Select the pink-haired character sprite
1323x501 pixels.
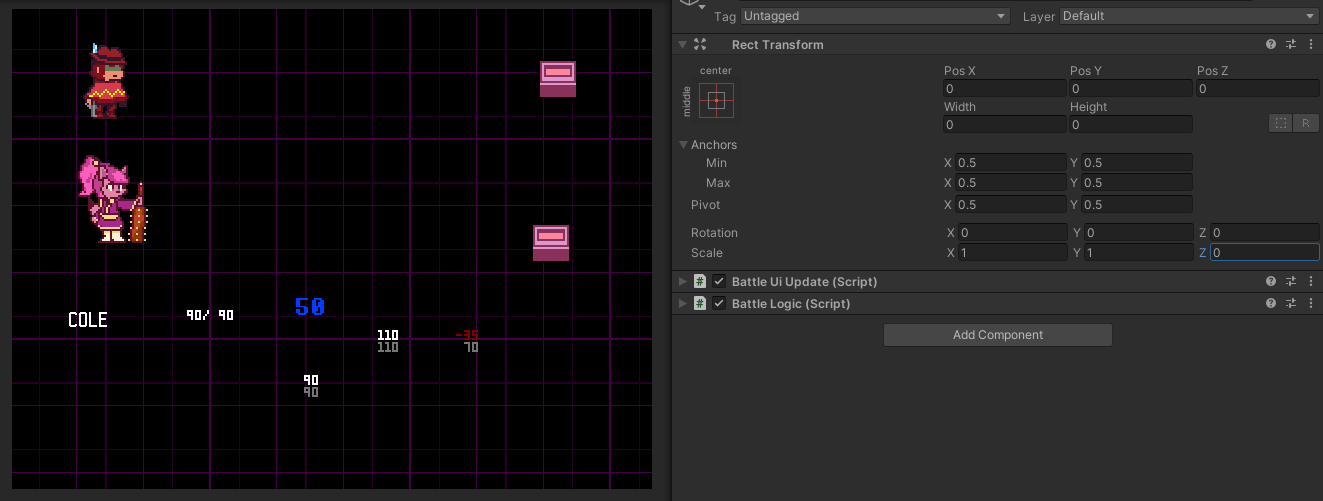(x=112, y=200)
